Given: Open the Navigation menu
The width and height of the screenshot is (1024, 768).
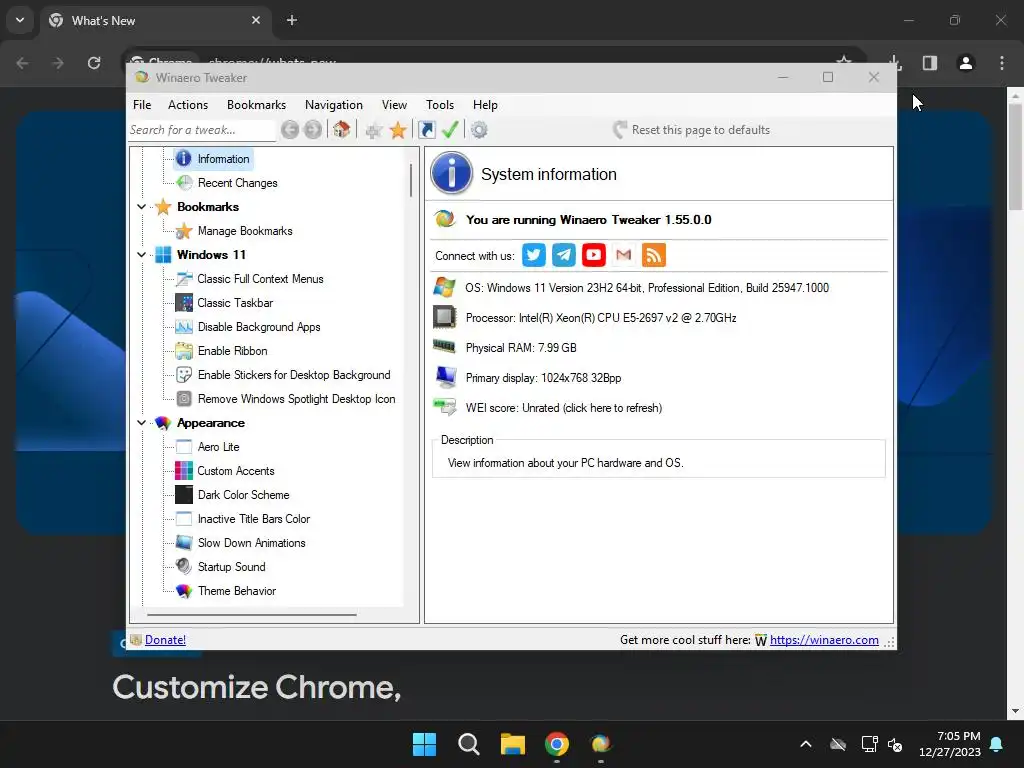Looking at the screenshot, I should pos(334,104).
